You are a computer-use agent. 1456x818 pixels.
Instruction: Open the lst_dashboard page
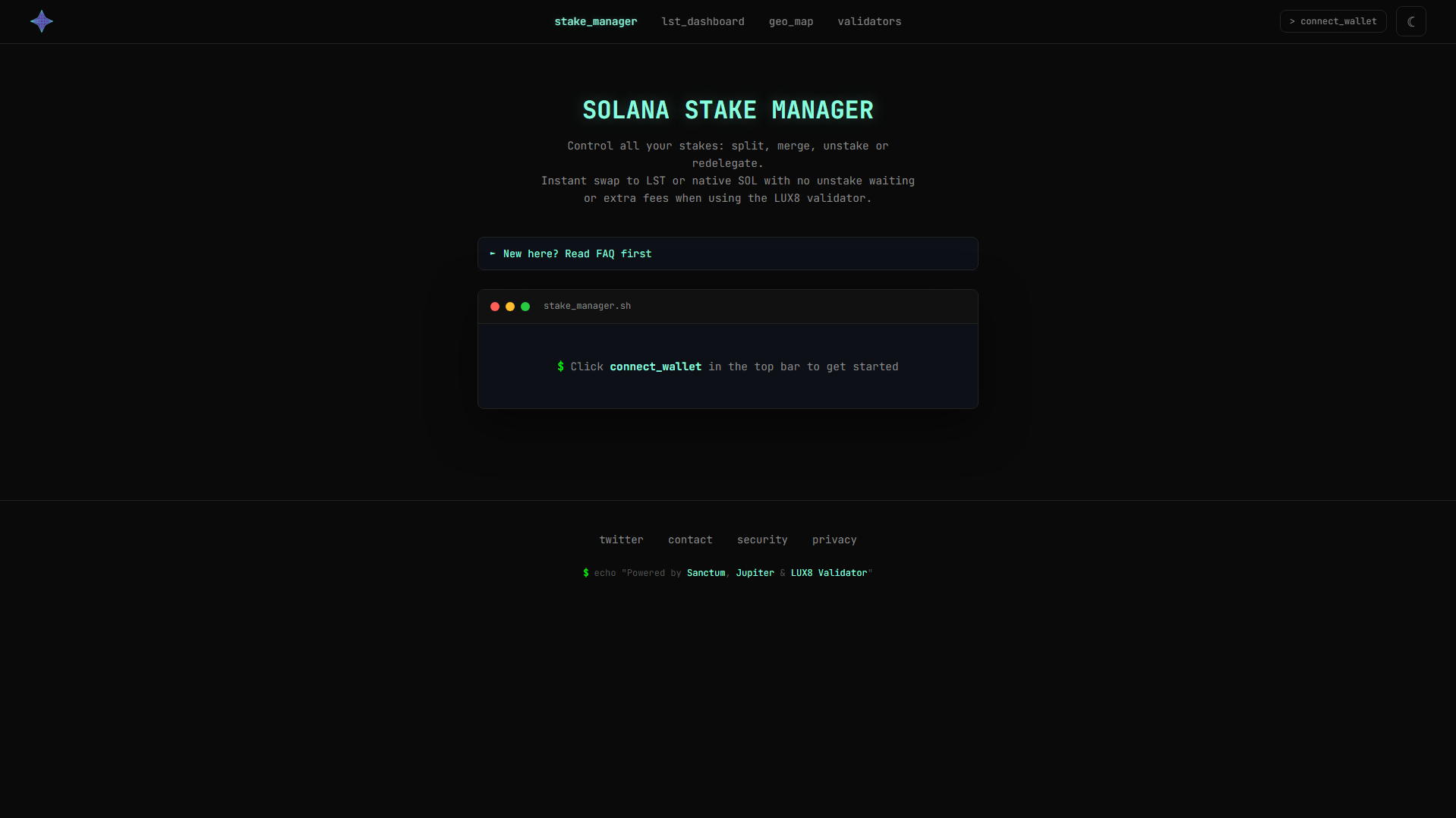coord(703,21)
